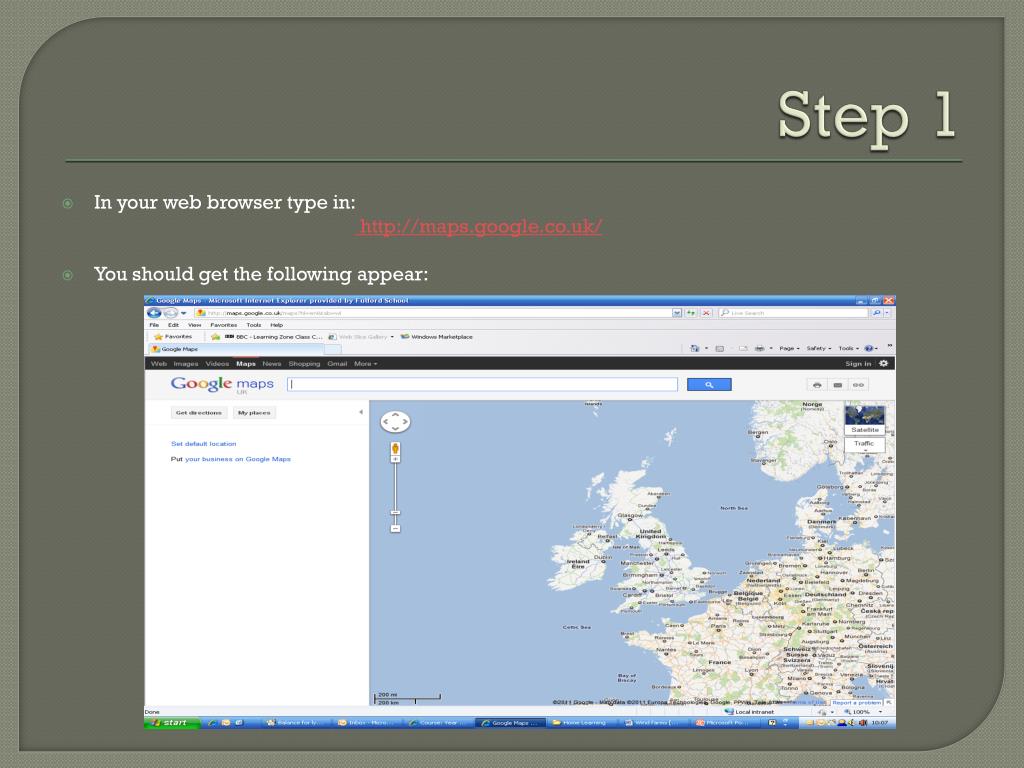The image size is (1024, 768).
Task: Click the My places button
Action: click(254, 413)
